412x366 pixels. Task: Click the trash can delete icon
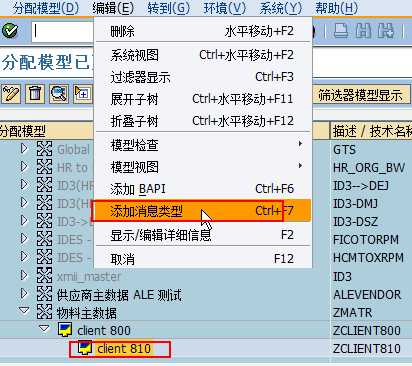point(35,94)
